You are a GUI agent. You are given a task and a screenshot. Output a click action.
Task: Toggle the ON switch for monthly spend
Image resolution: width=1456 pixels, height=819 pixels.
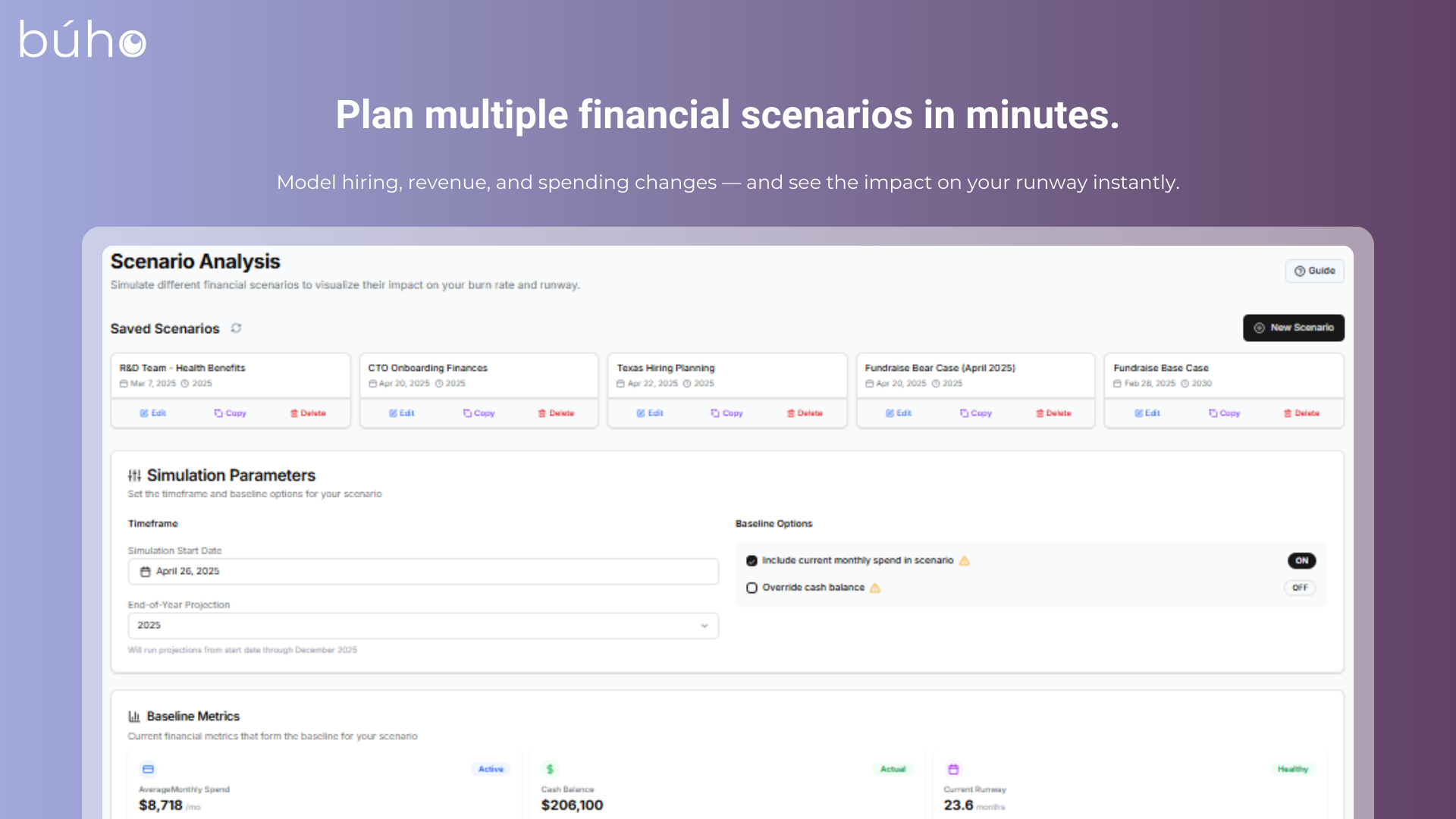[x=1301, y=561]
